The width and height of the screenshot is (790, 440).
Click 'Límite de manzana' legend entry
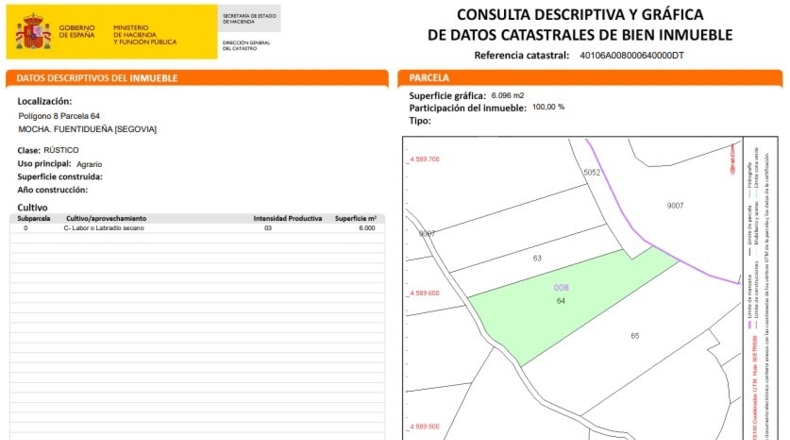[x=750, y=297]
